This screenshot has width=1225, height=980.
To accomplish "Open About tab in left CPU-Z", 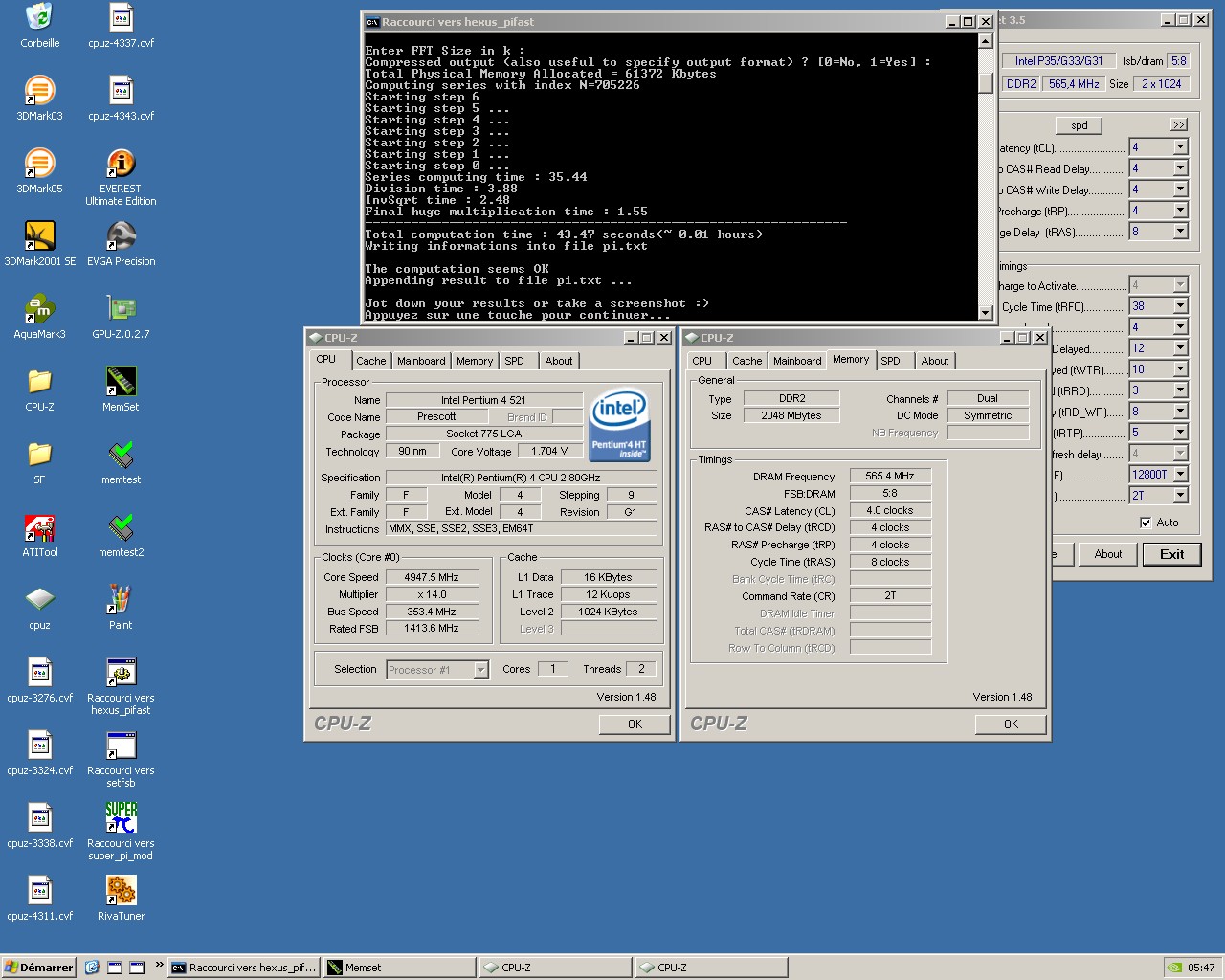I will point(559,361).
